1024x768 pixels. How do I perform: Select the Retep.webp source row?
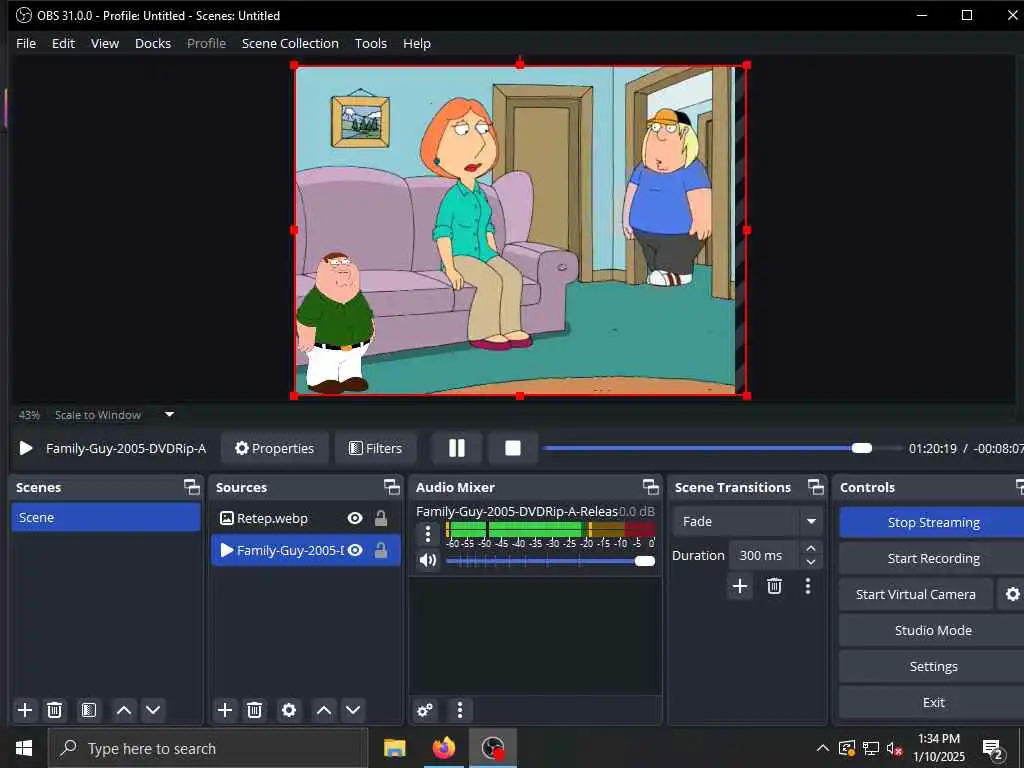[305, 518]
